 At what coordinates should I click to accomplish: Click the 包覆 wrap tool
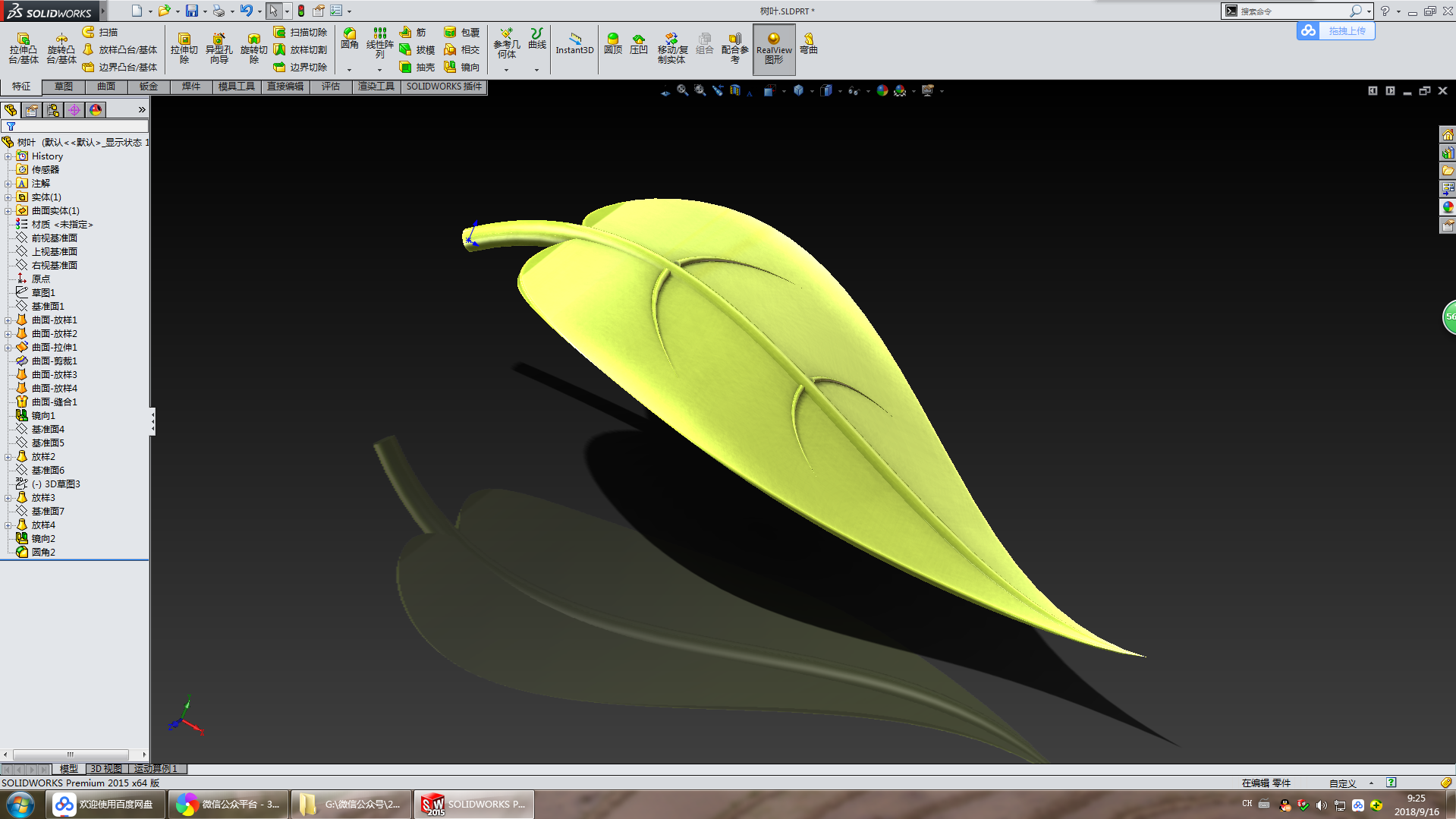click(461, 32)
